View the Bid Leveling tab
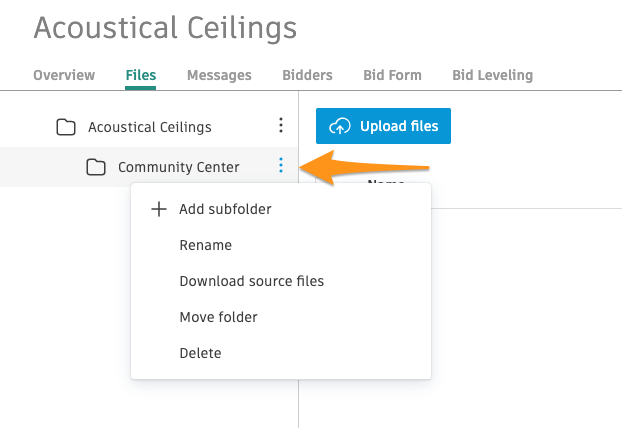The width and height of the screenshot is (622, 428). click(492, 75)
